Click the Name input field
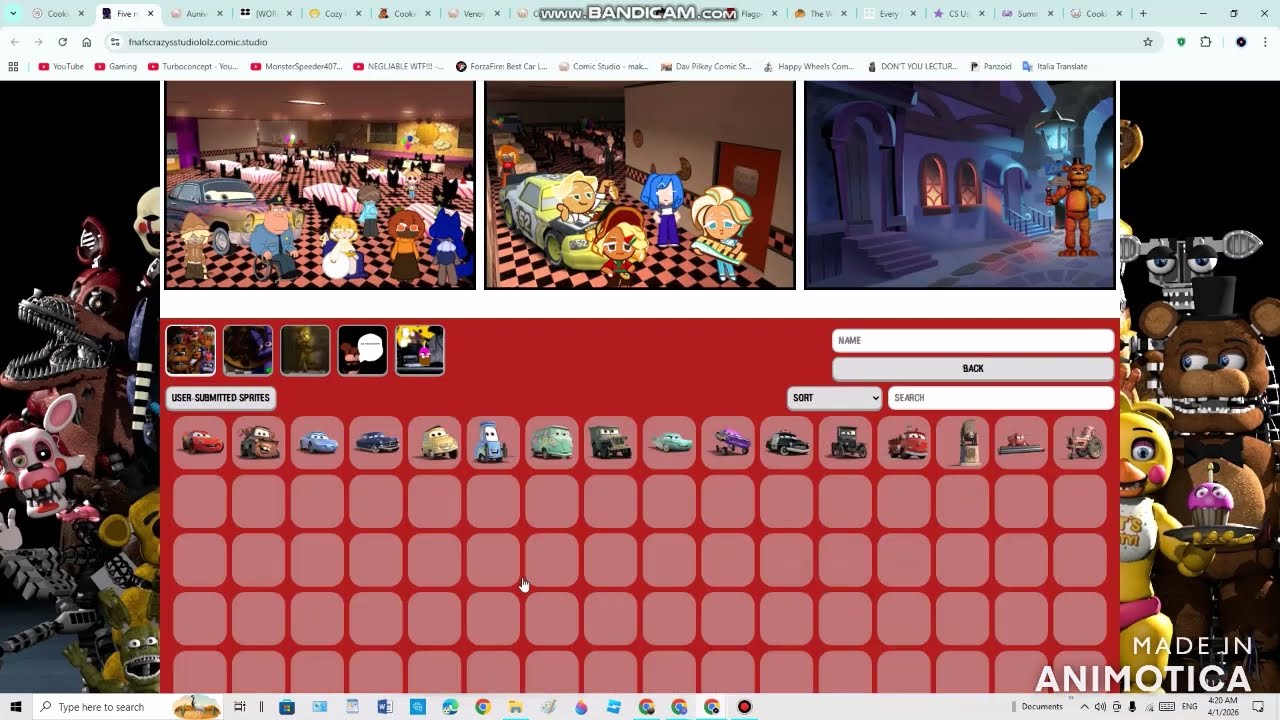Viewport: 1280px width, 720px height. pyautogui.click(x=973, y=340)
